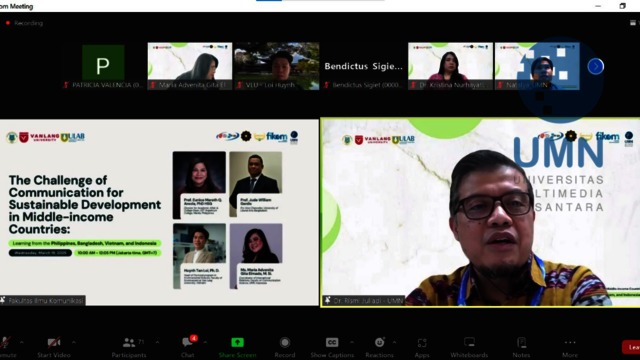
Task: Enable Show Captions
Action: tap(332, 347)
